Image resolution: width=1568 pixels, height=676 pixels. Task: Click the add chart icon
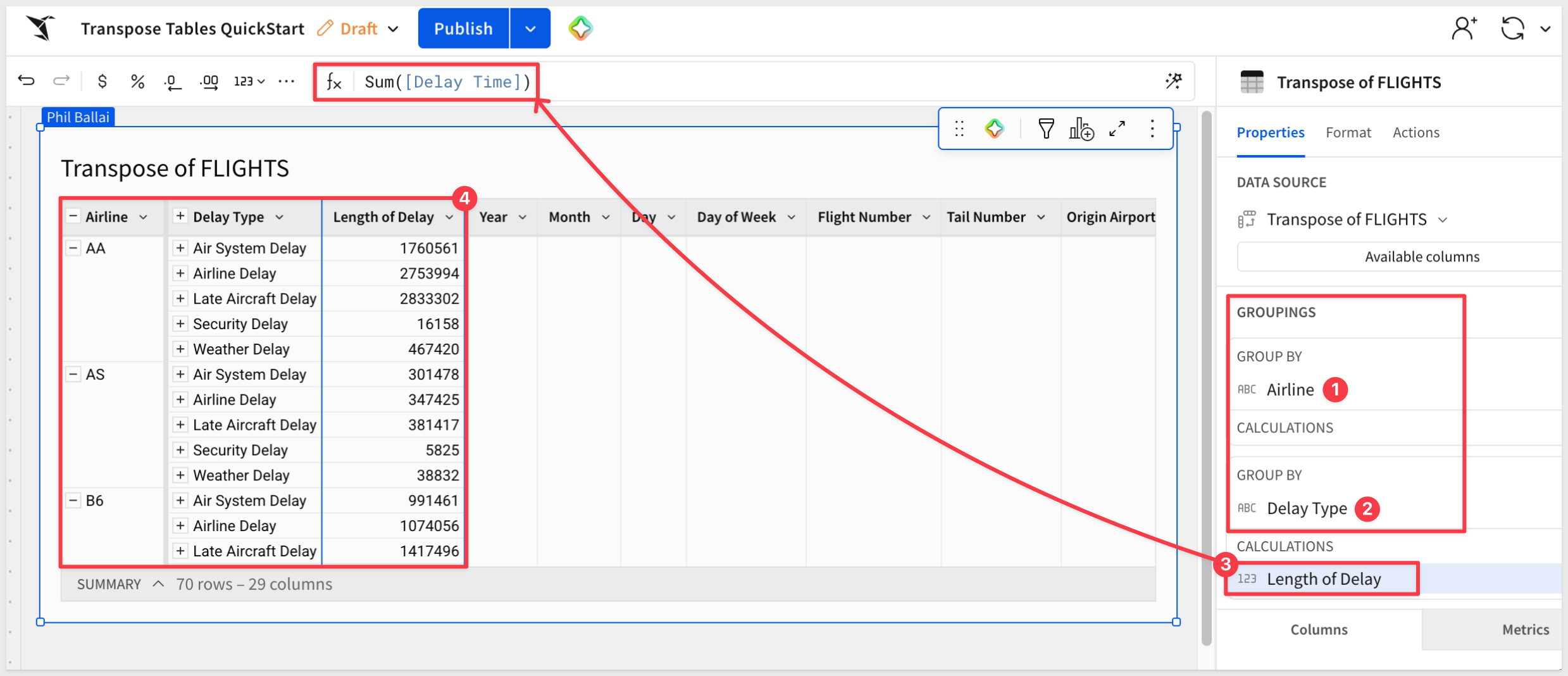(1081, 129)
